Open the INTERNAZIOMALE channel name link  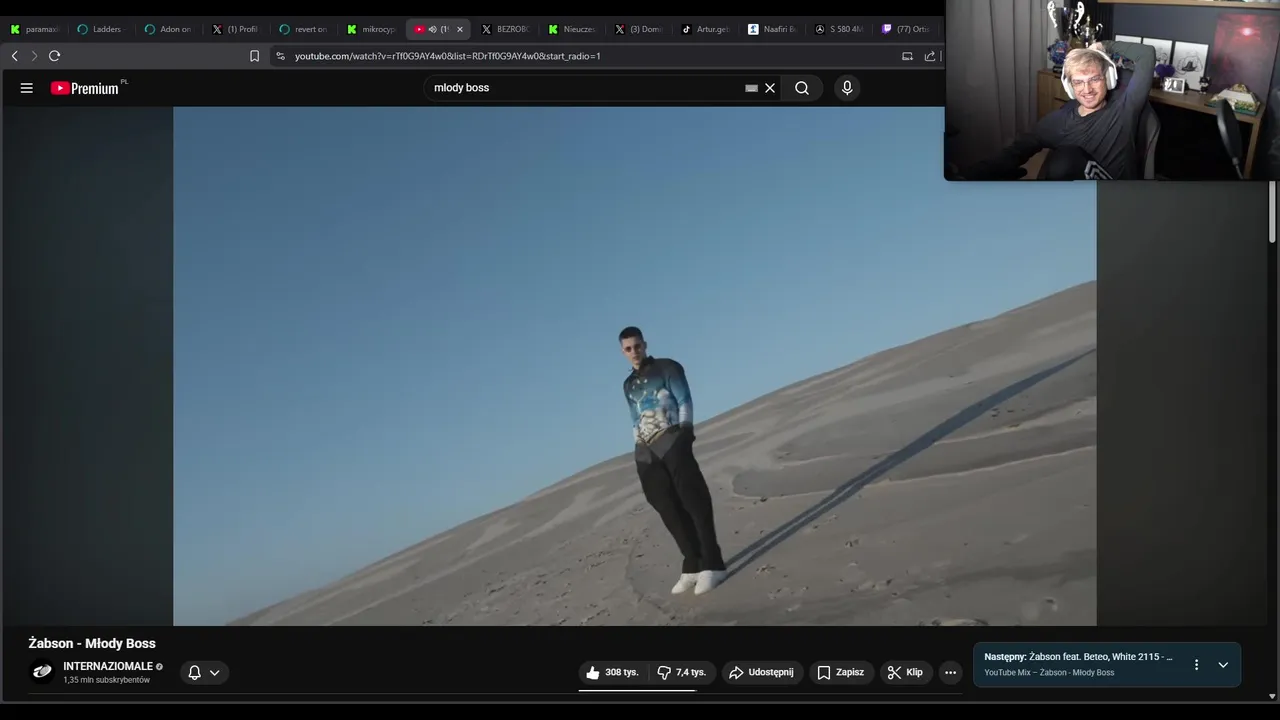tap(108, 666)
